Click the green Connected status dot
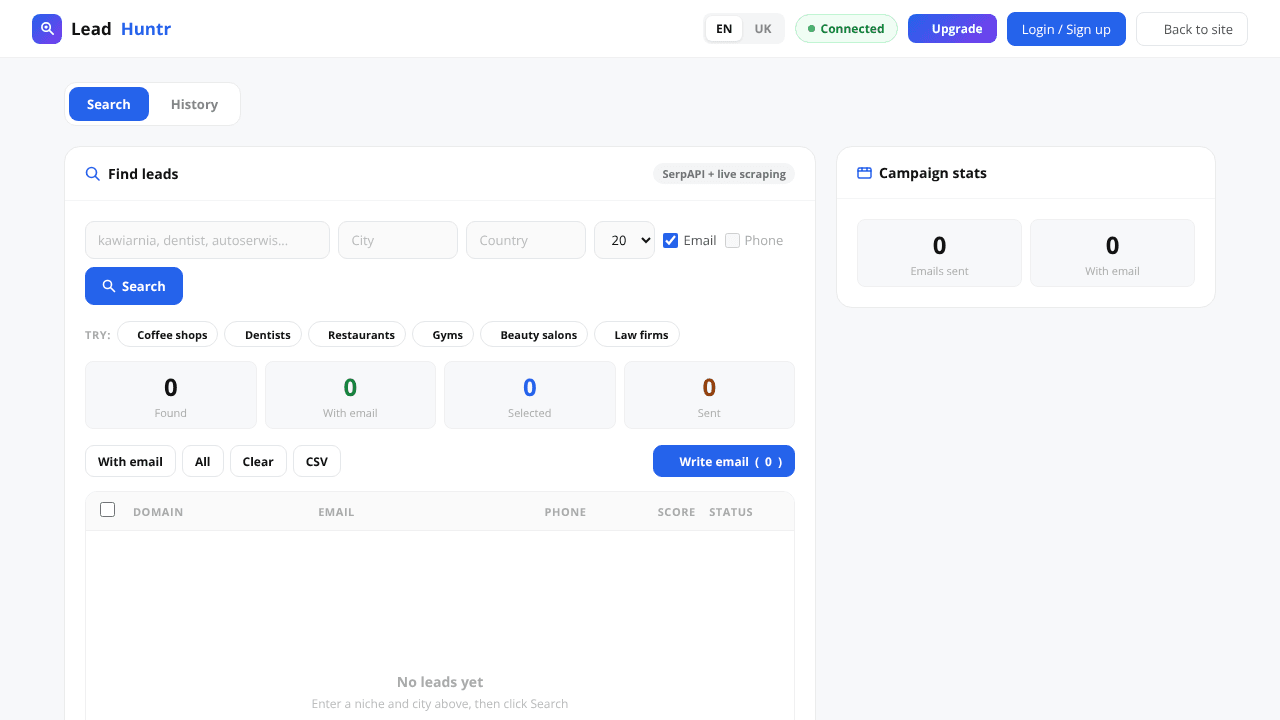The height and width of the screenshot is (720, 1280). [x=812, y=29]
